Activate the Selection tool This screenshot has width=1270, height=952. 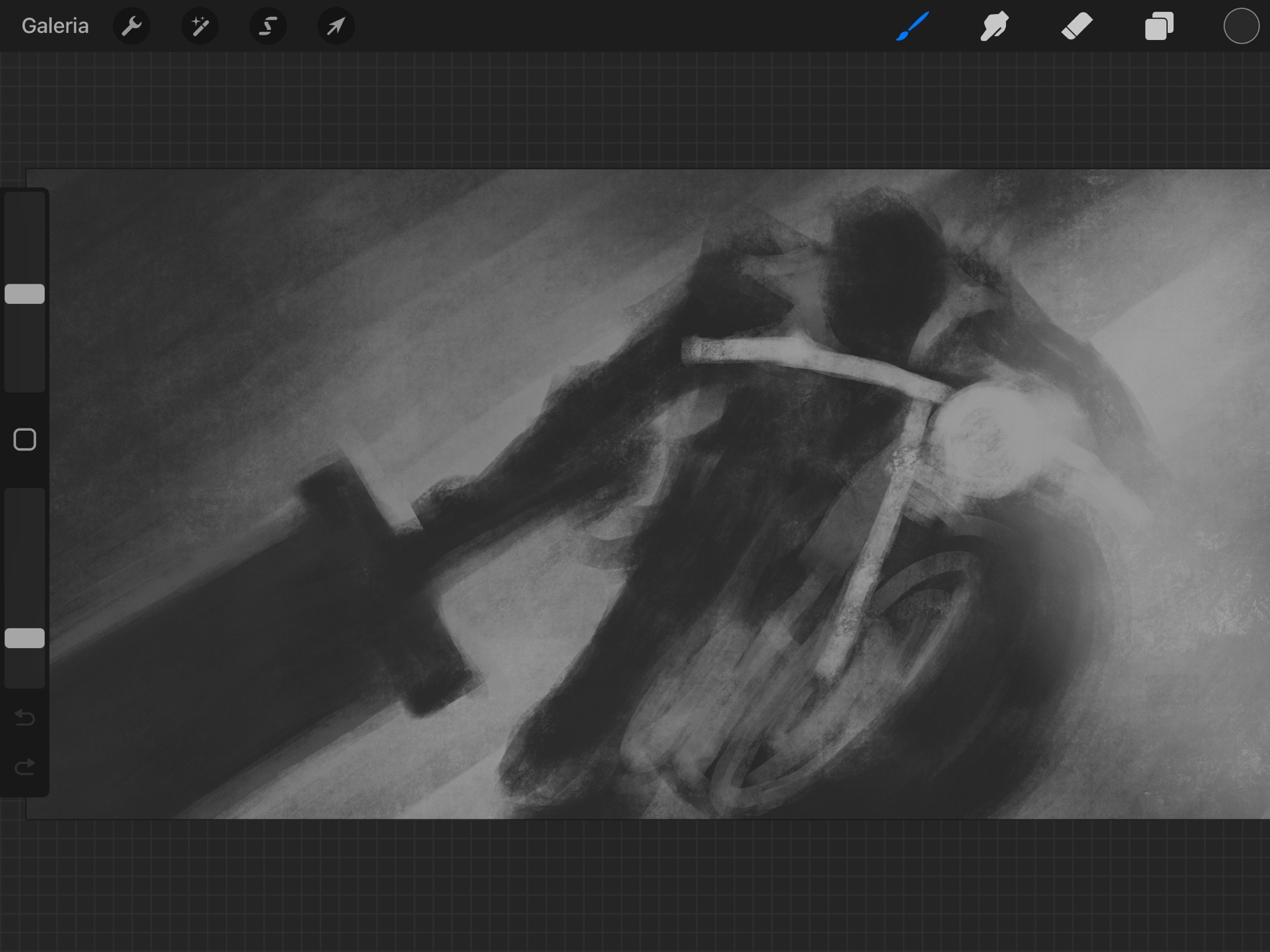tap(268, 26)
